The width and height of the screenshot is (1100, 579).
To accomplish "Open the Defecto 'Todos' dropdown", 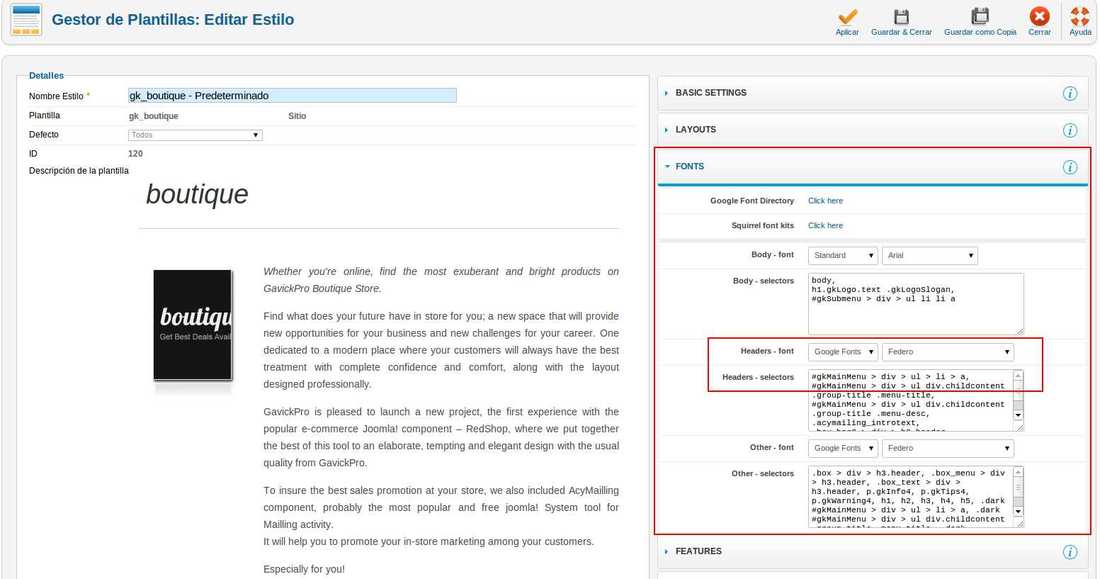I will coord(195,135).
